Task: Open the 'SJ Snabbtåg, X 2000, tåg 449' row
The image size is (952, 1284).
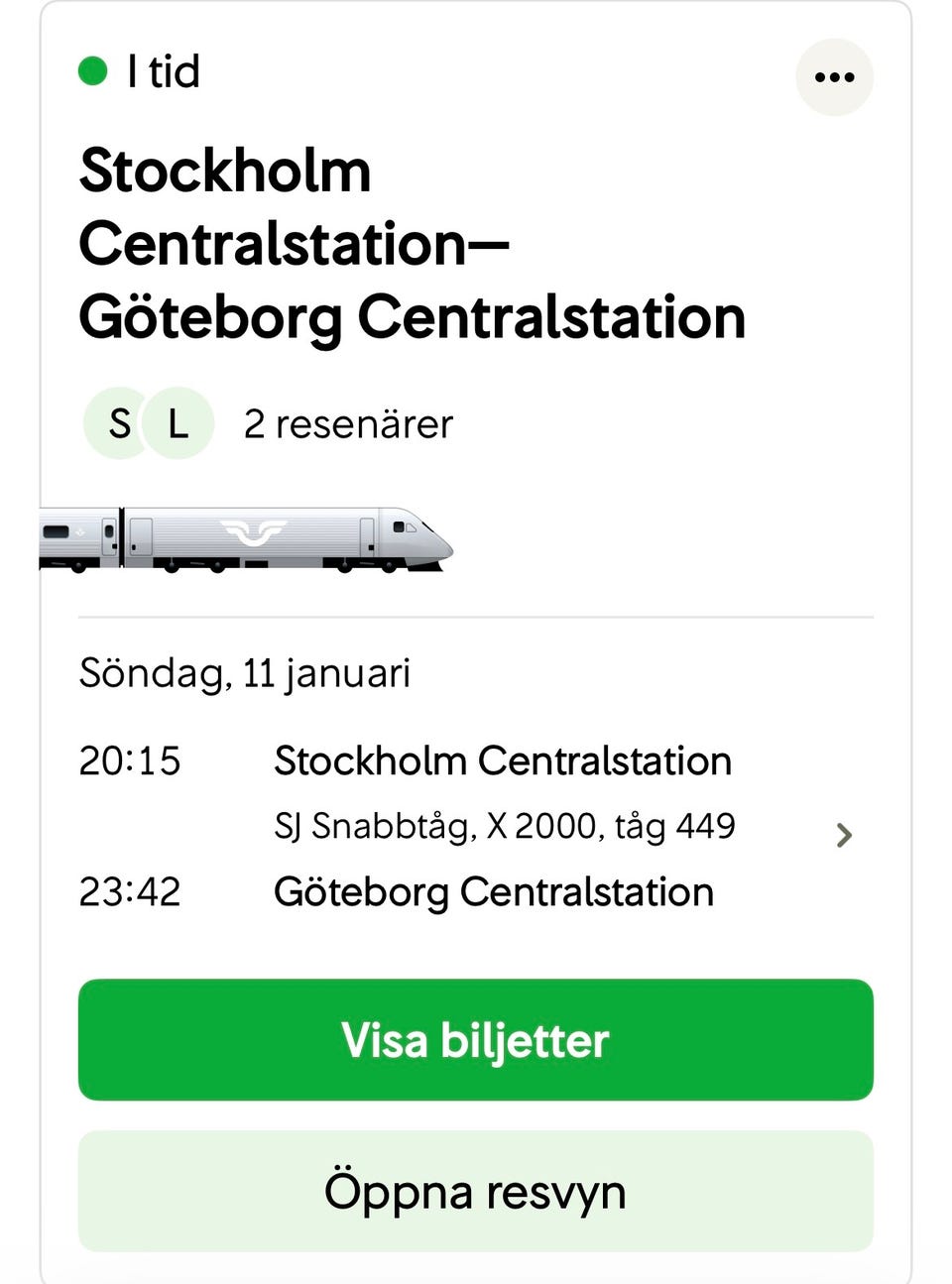Action: tap(504, 826)
